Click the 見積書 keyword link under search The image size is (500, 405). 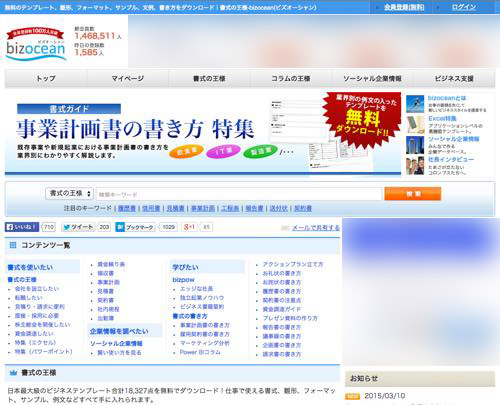[175, 208]
